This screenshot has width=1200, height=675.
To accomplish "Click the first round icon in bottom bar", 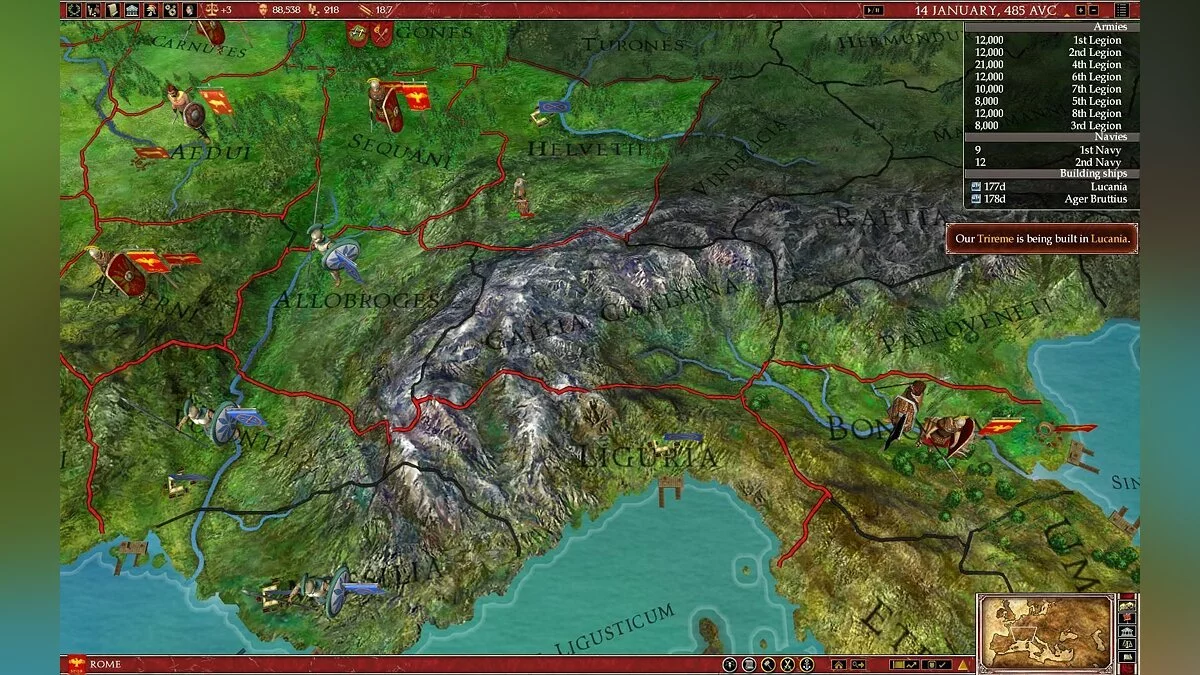I will [729, 665].
